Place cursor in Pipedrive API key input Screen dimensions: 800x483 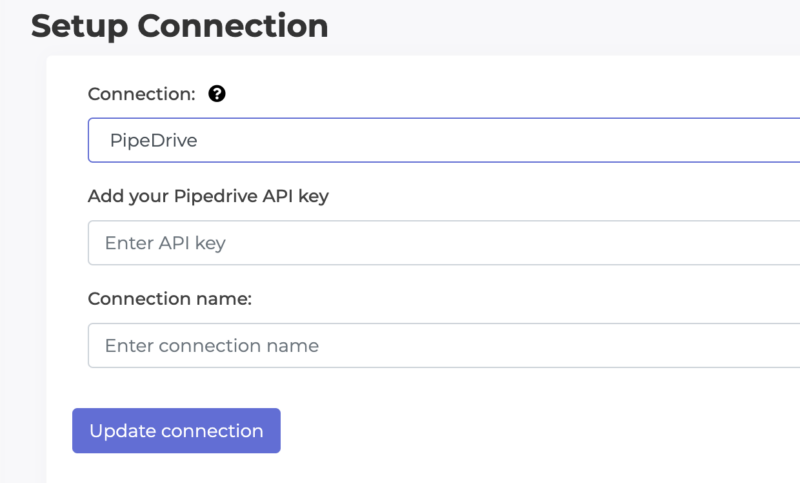[x=444, y=243]
